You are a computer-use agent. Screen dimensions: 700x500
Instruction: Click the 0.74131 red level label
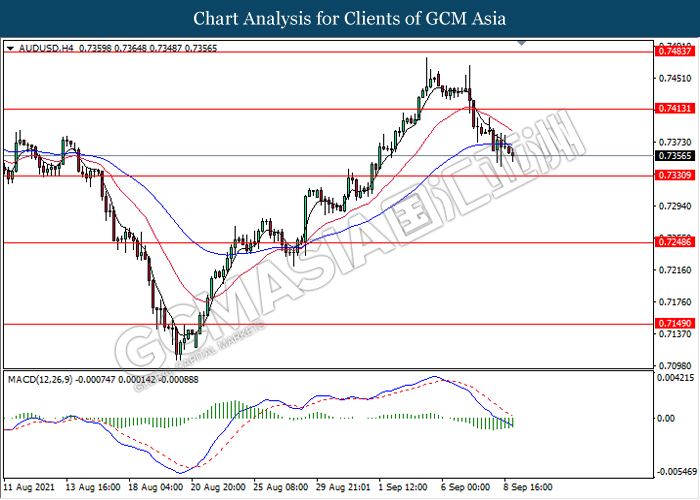coord(675,108)
